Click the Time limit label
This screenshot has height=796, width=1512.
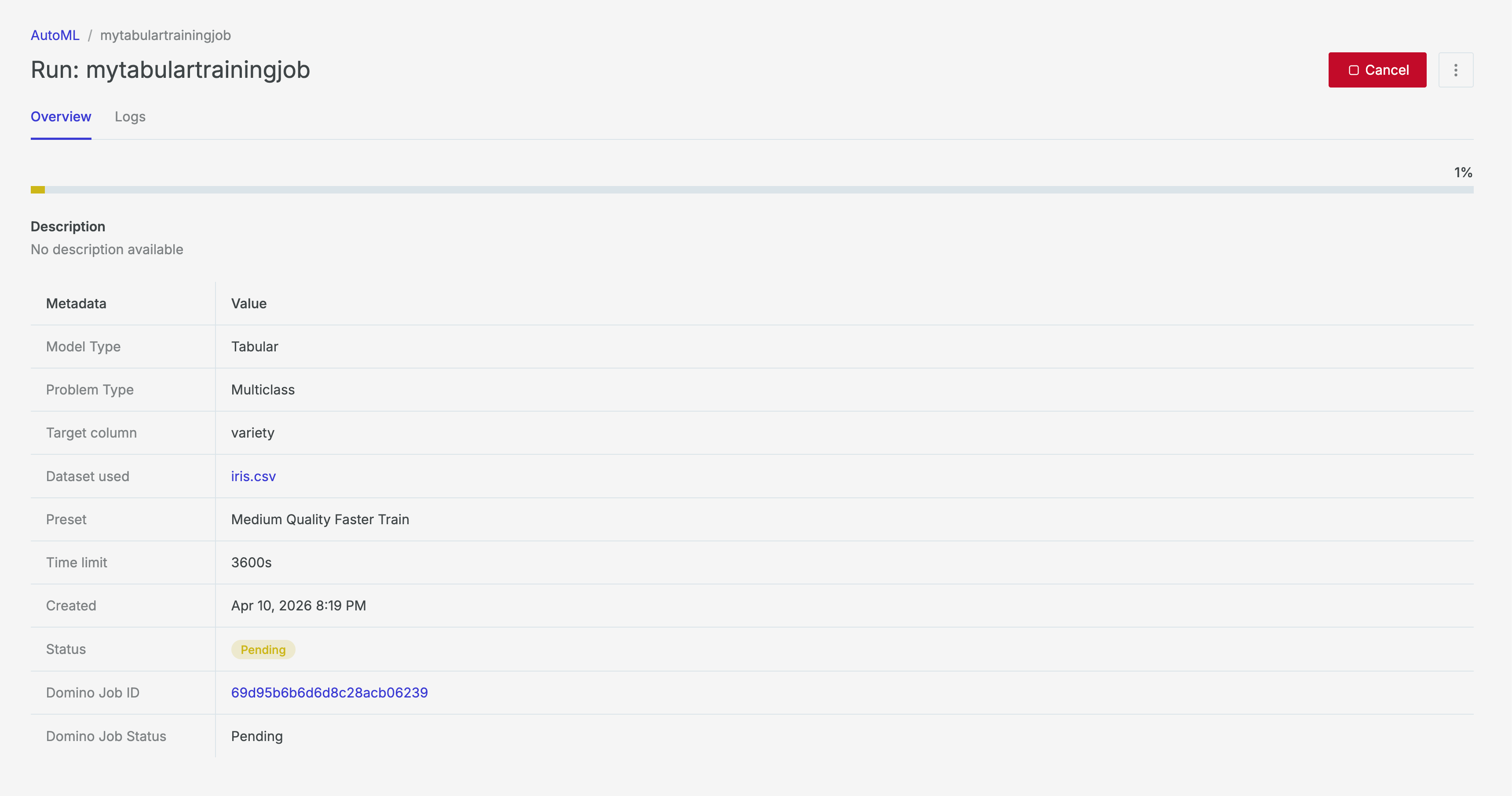(77, 562)
